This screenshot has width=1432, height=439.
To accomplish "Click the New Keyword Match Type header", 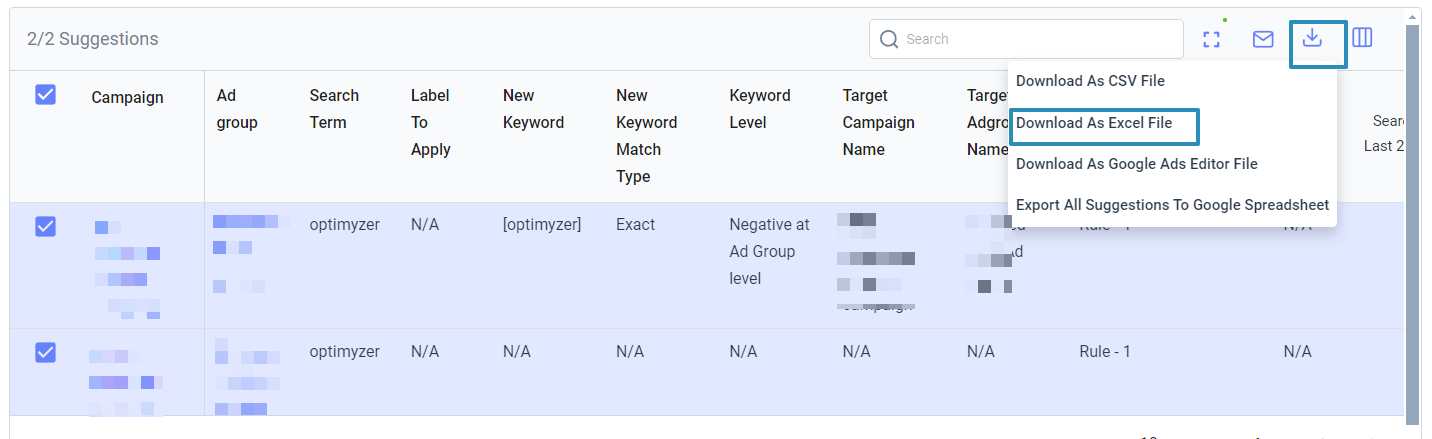I will [646, 136].
